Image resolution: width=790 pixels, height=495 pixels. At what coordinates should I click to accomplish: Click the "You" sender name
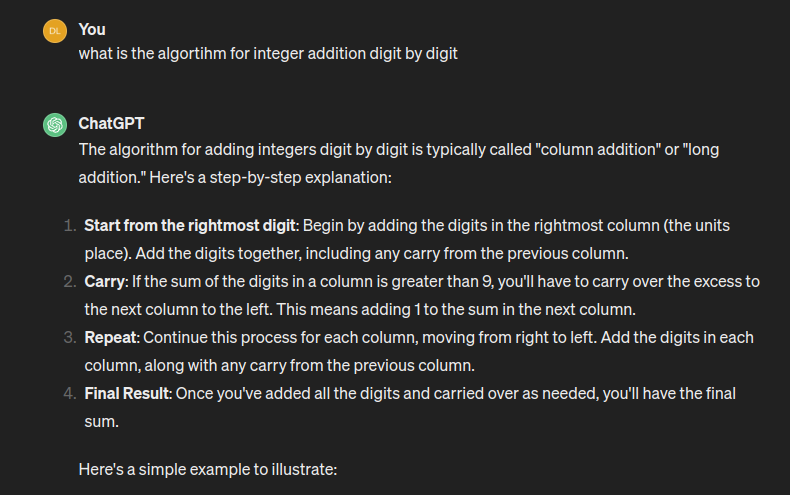92,30
